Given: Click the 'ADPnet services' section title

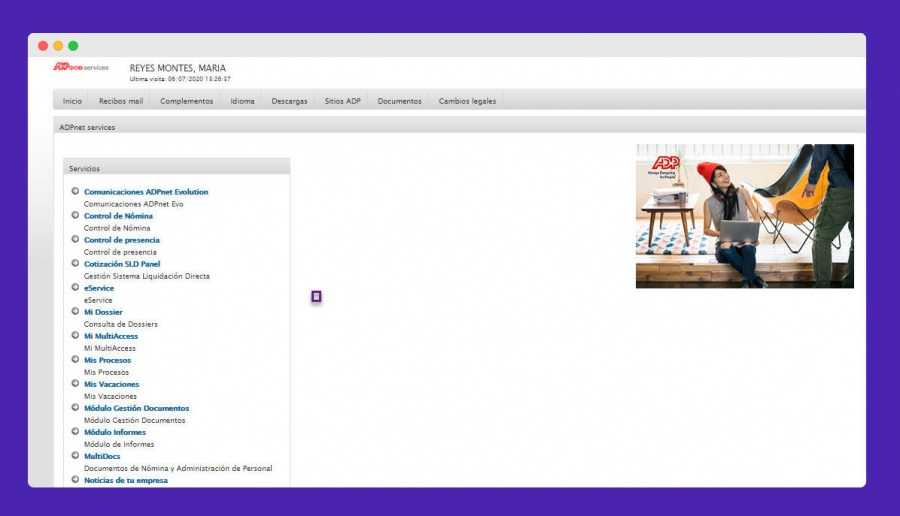Looking at the screenshot, I should click(87, 127).
